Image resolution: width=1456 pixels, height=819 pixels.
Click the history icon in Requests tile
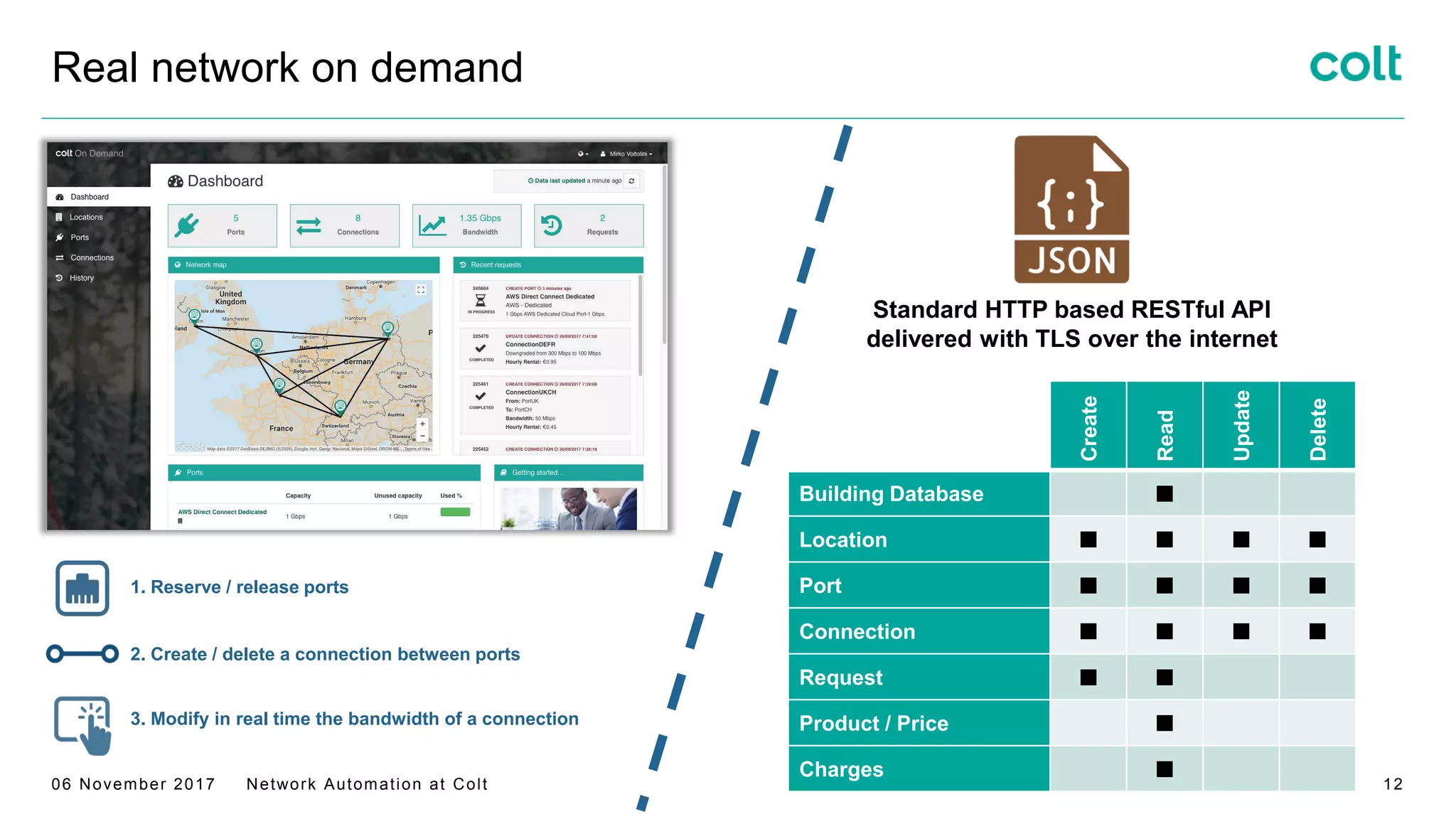(x=552, y=225)
